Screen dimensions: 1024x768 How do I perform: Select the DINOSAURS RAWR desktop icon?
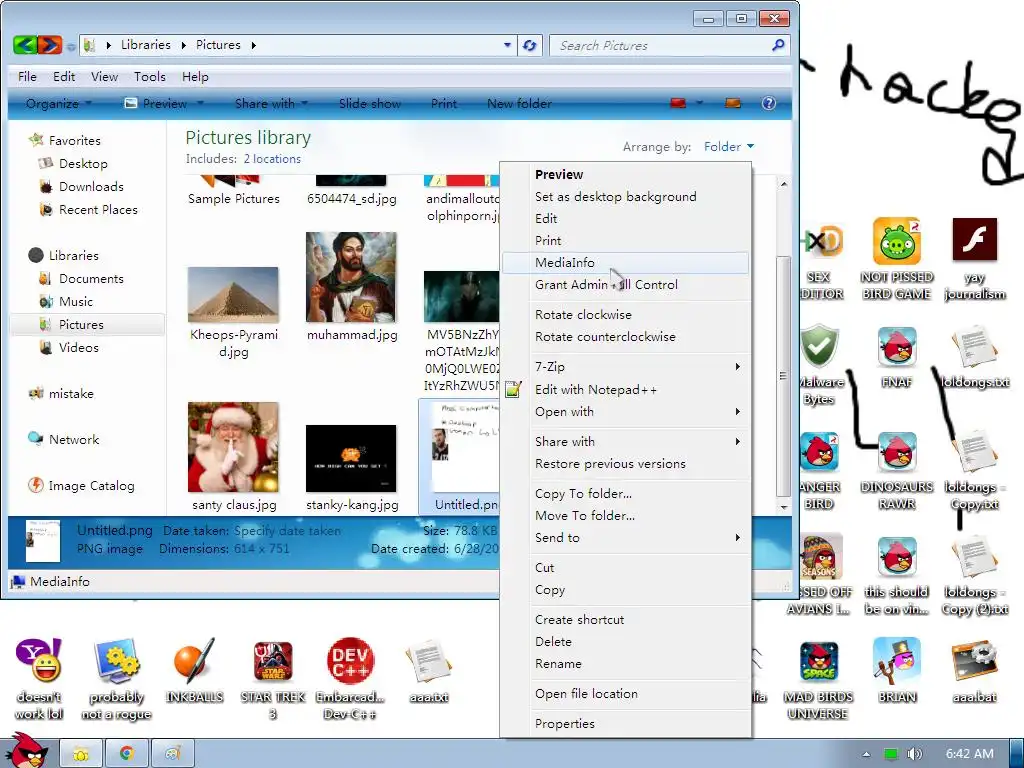[x=897, y=470]
